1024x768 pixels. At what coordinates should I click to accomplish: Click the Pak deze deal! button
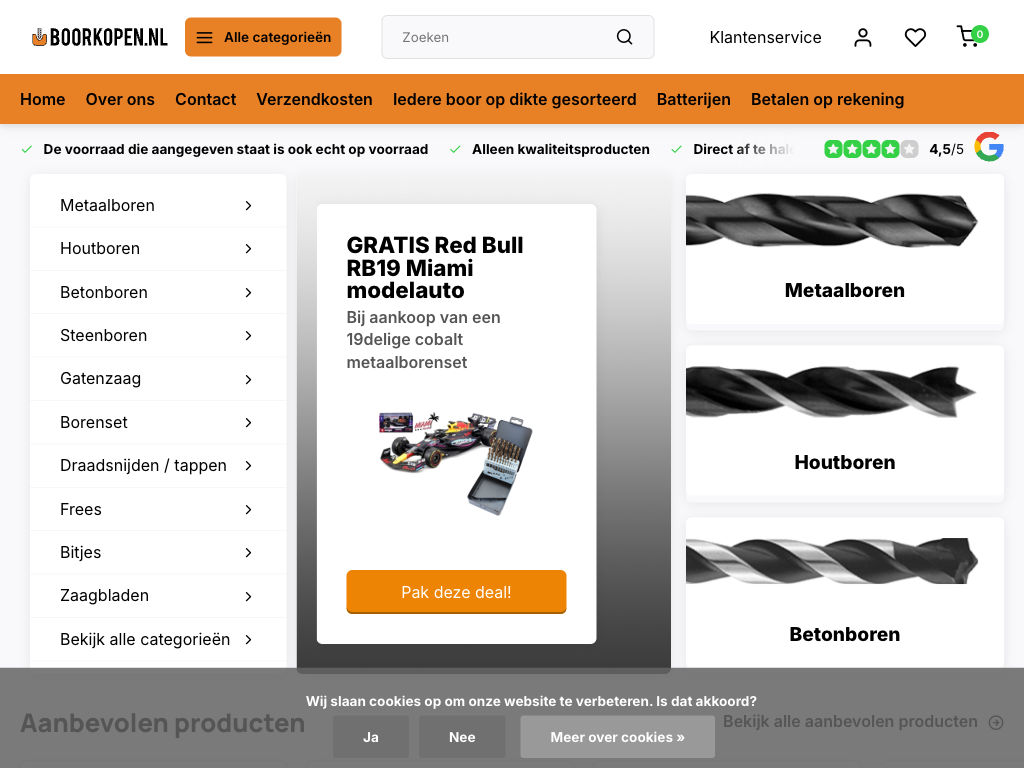pyautogui.click(x=456, y=592)
